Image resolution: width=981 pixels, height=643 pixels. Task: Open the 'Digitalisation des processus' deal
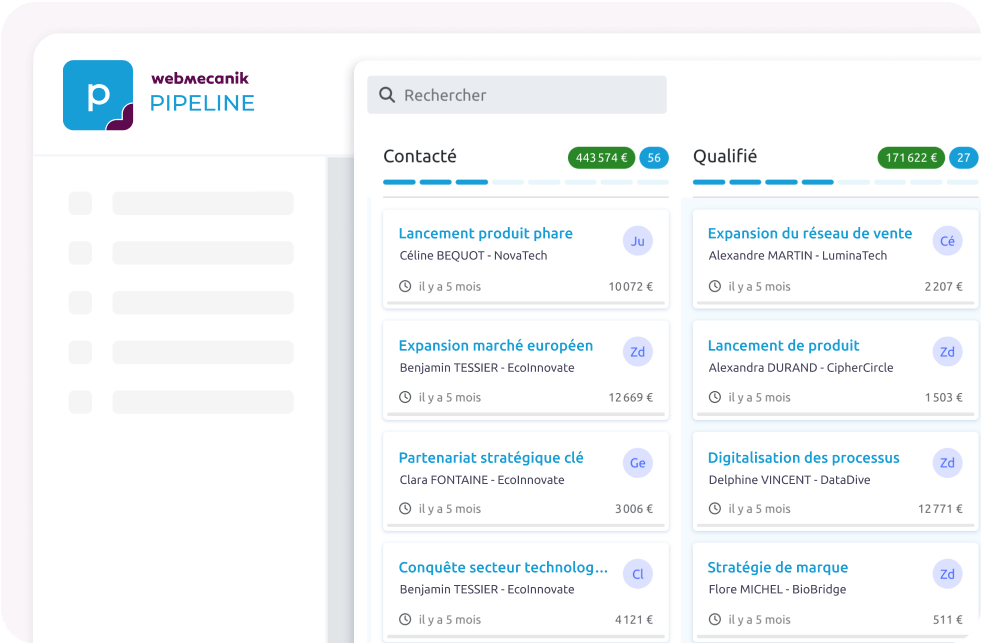click(803, 457)
